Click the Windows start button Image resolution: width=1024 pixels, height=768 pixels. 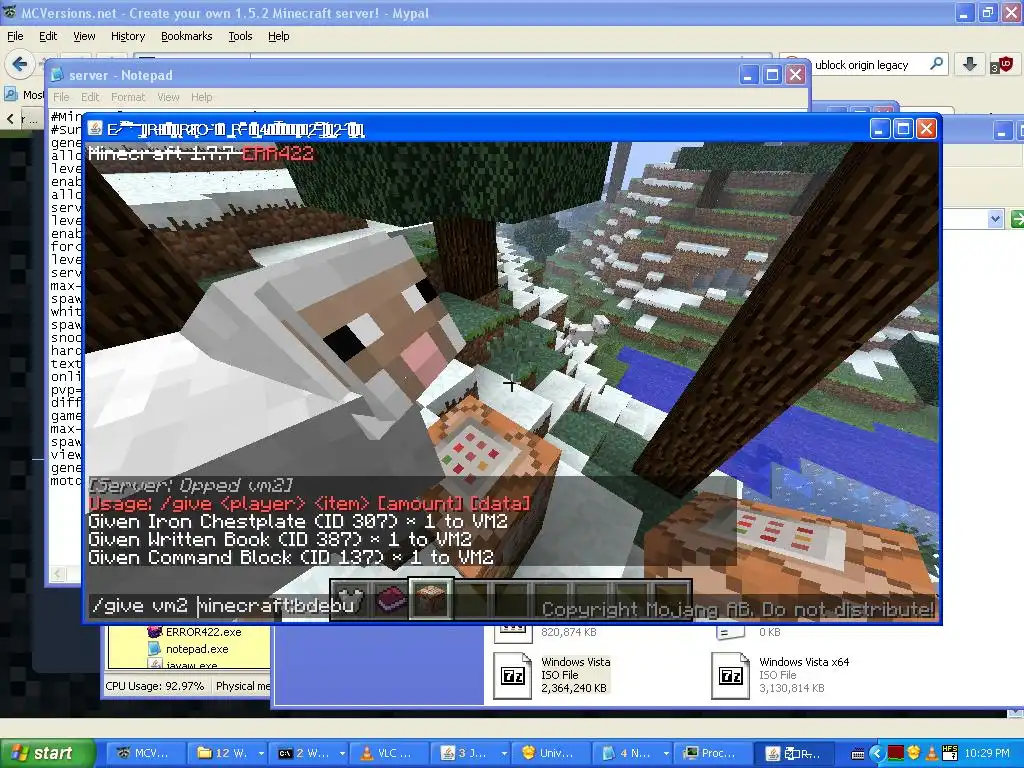(46, 753)
